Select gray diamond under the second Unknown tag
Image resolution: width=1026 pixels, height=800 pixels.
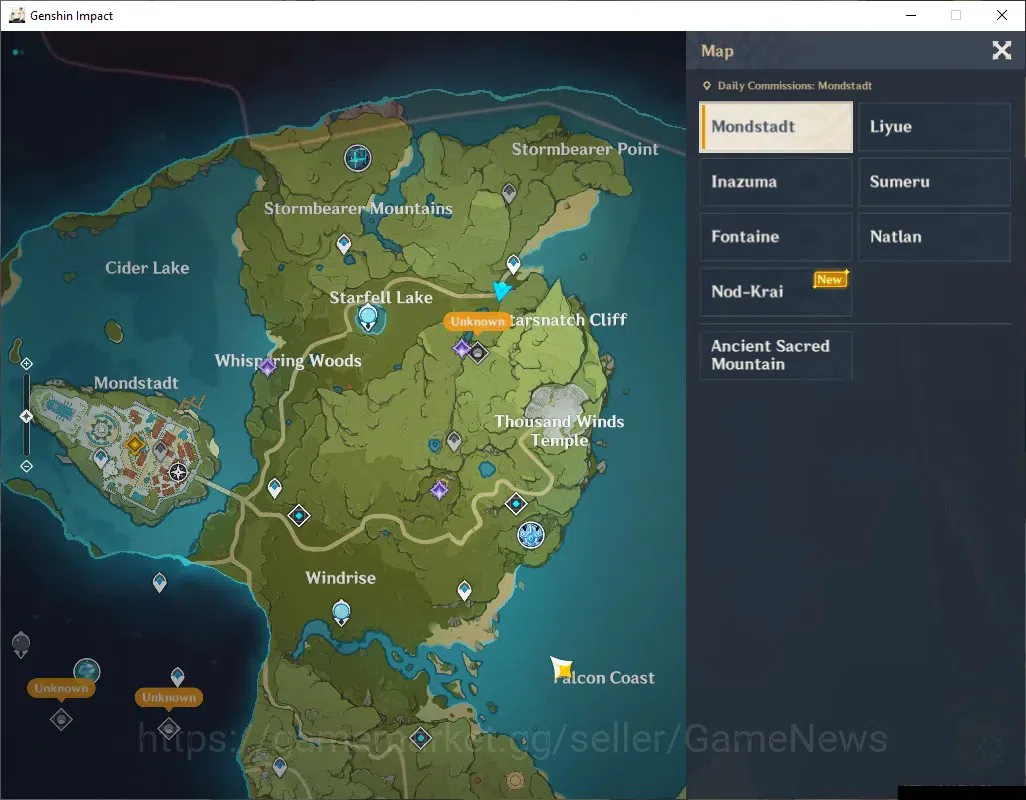[x=169, y=728]
